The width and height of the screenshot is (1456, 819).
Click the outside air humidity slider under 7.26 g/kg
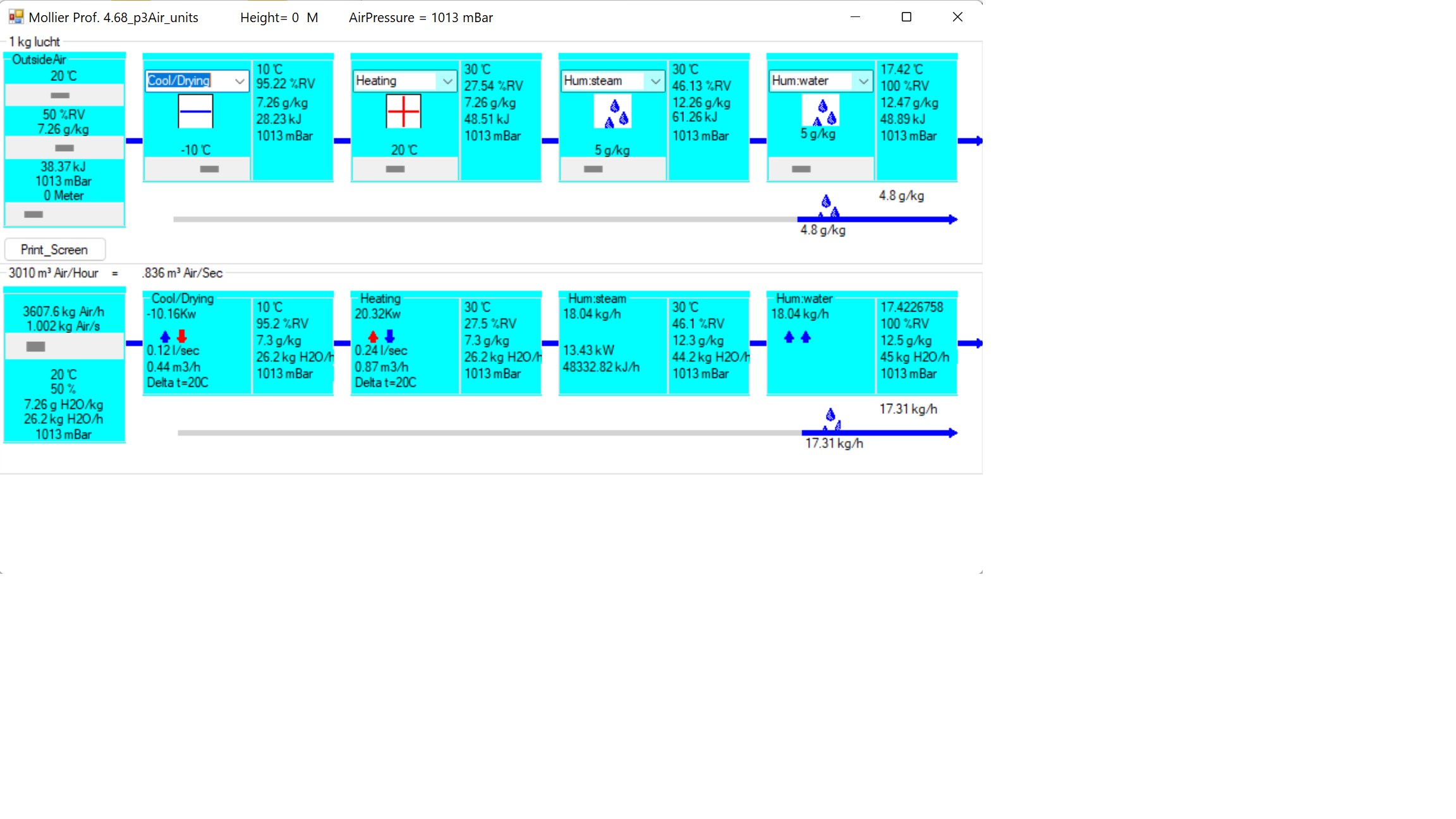pyautogui.click(x=64, y=148)
